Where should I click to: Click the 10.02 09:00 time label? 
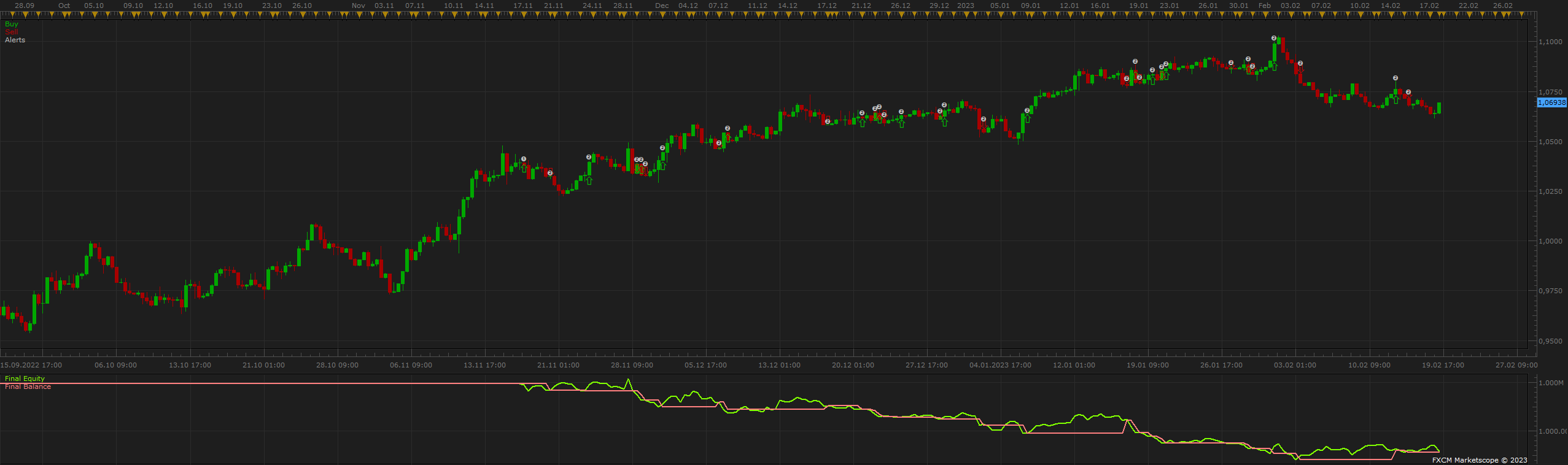tap(1369, 365)
